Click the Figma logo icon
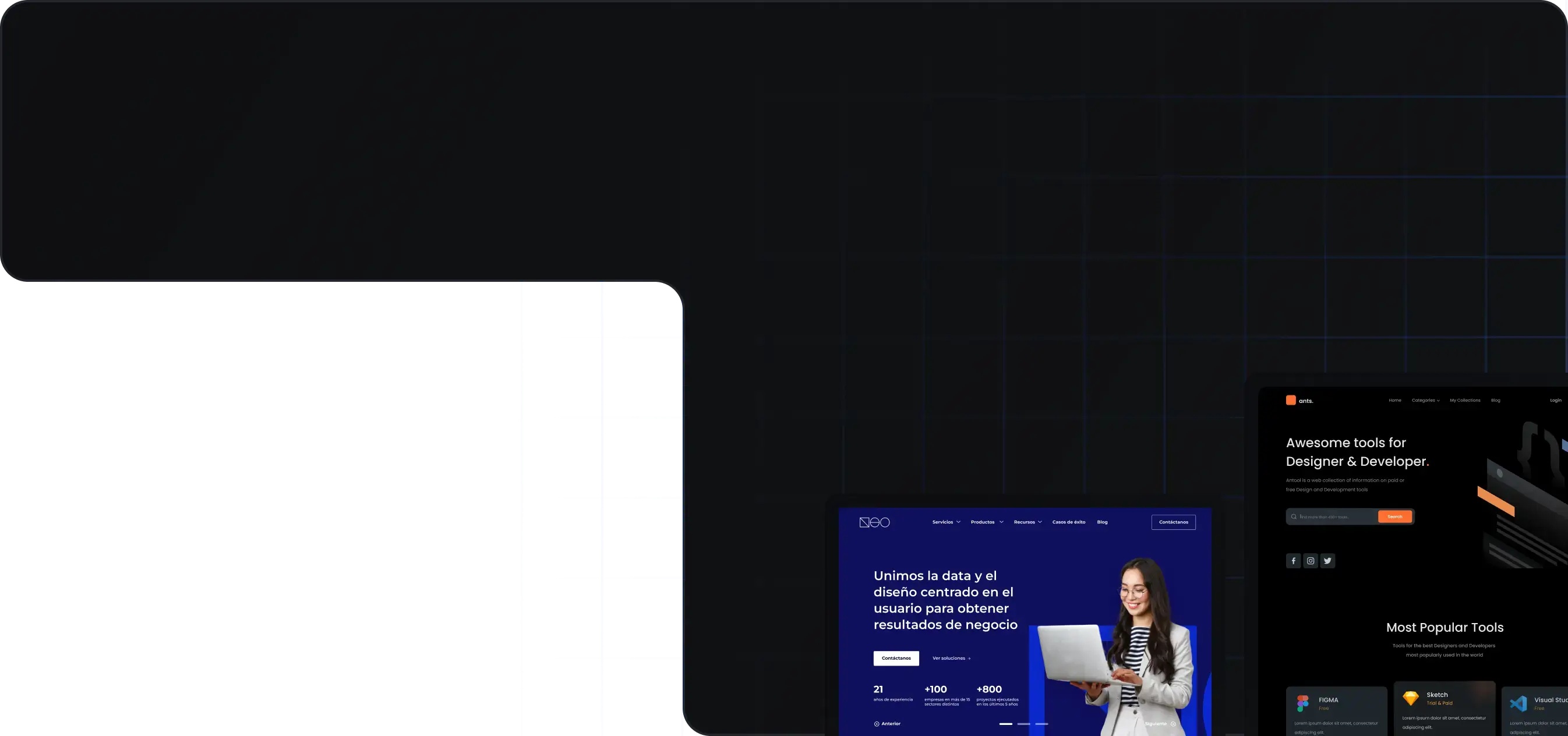 [x=1302, y=703]
